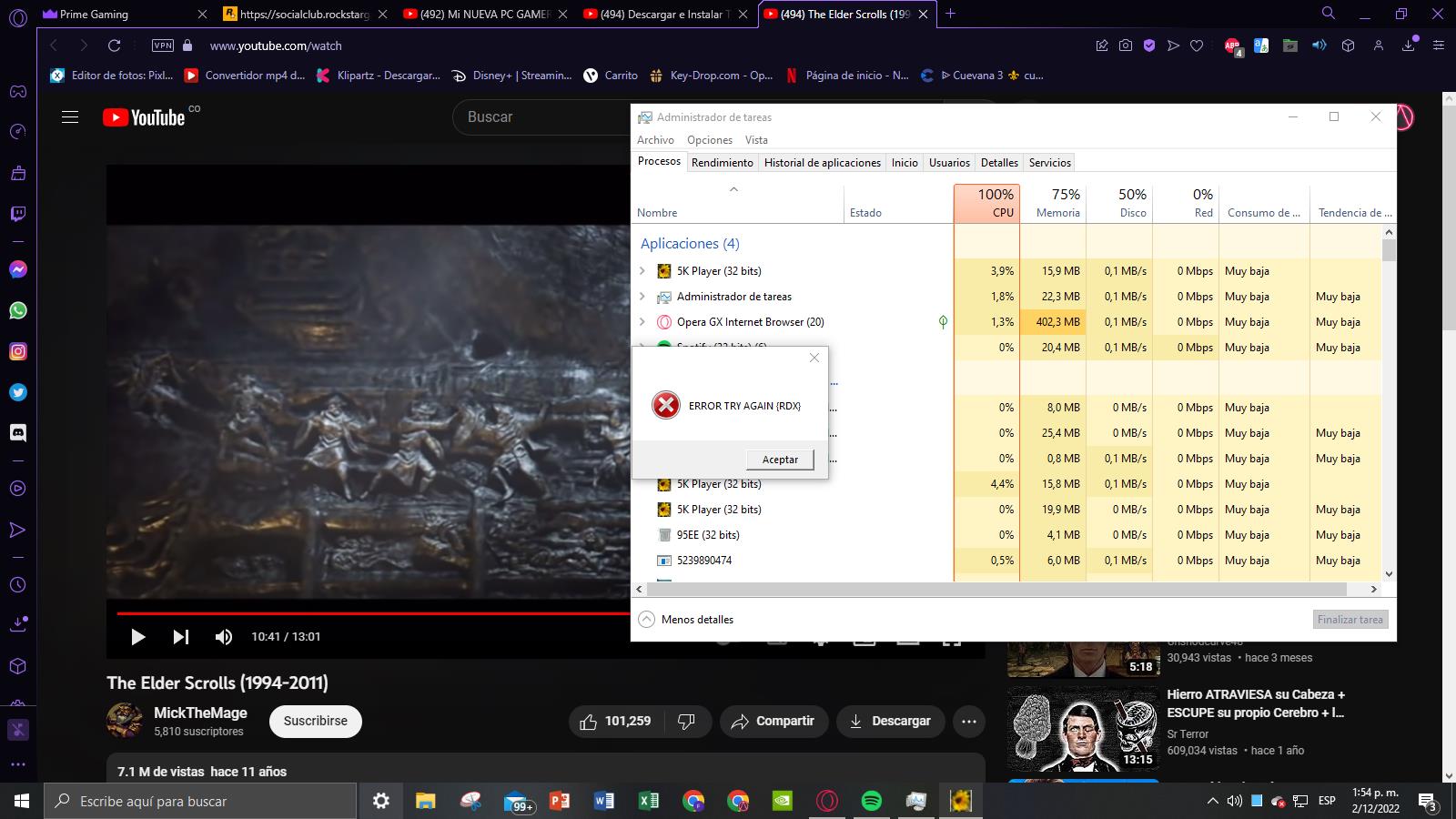
Task: Click the snapshot camera icon in the address bar
Action: point(1126,45)
